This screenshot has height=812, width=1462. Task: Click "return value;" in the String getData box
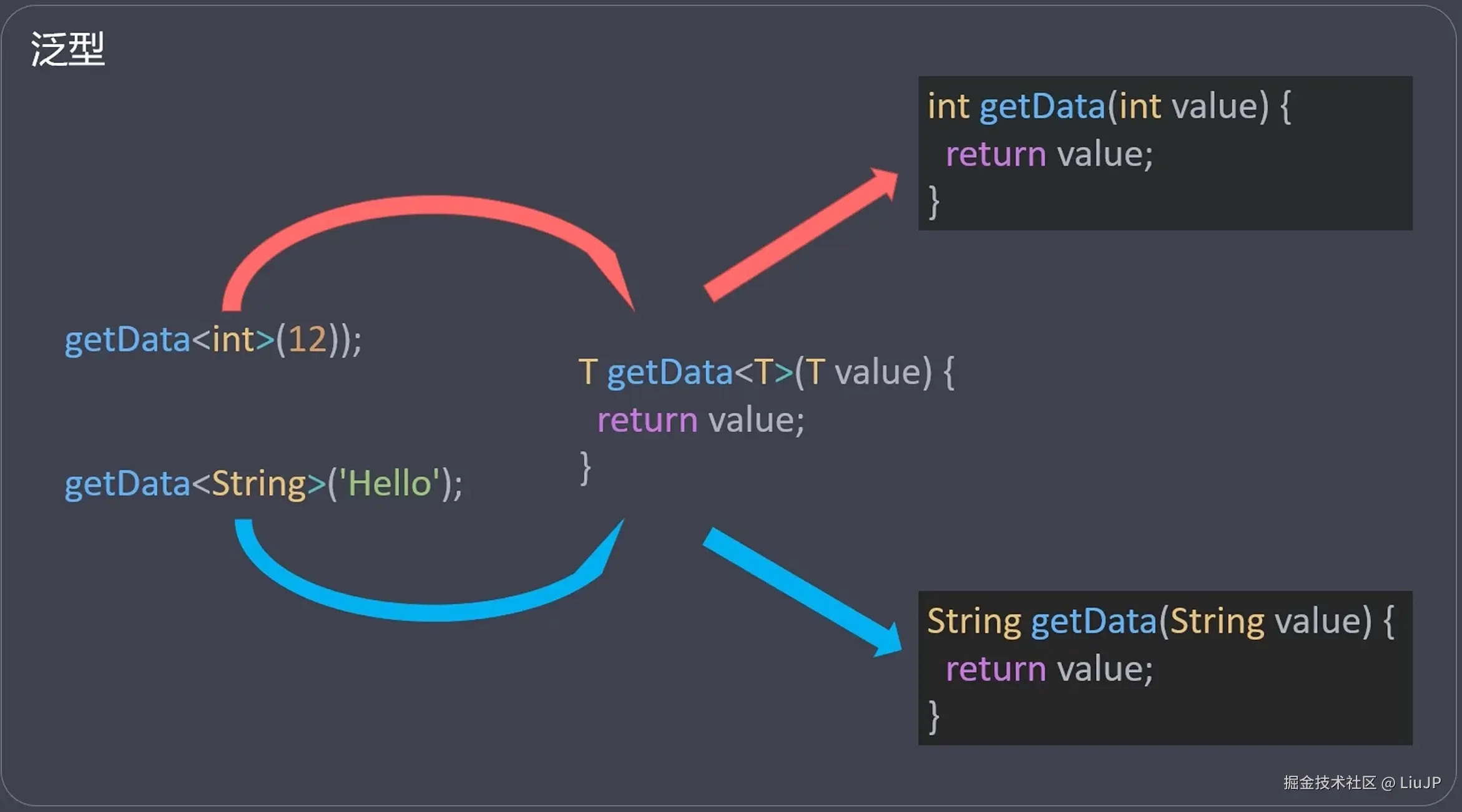[1049, 669]
